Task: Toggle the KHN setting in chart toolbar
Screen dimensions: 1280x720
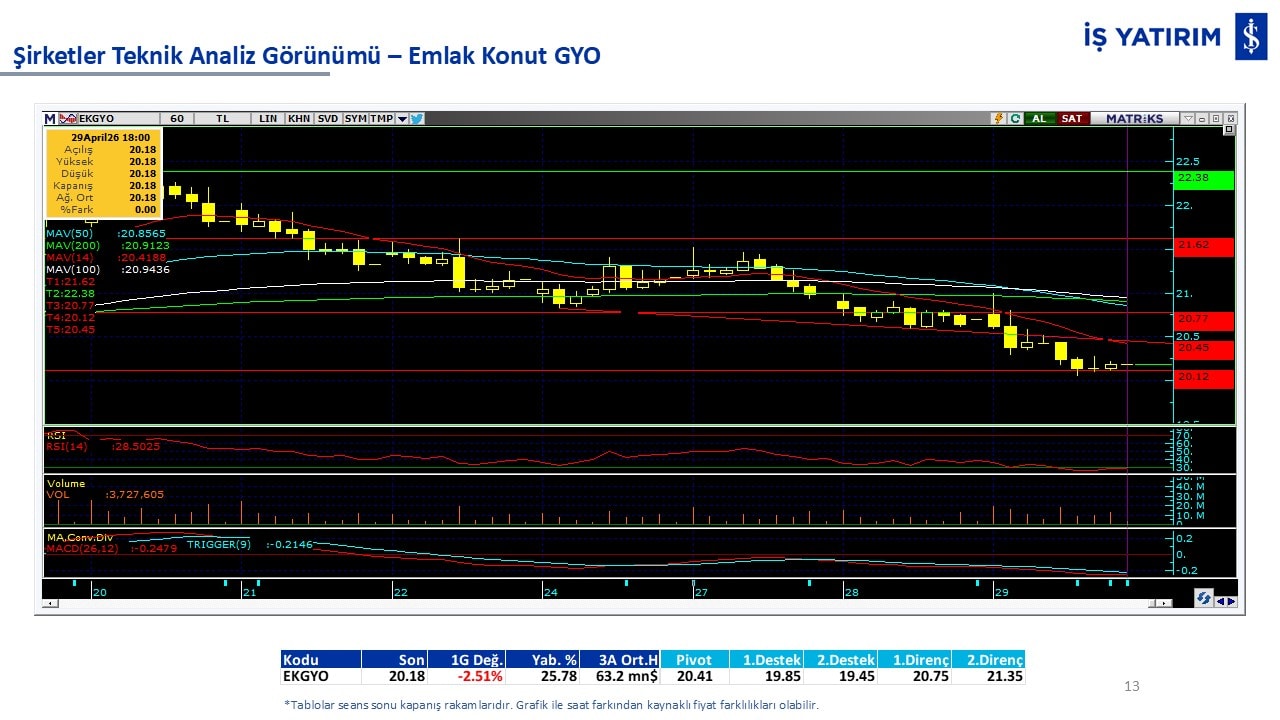Action: 298,118
